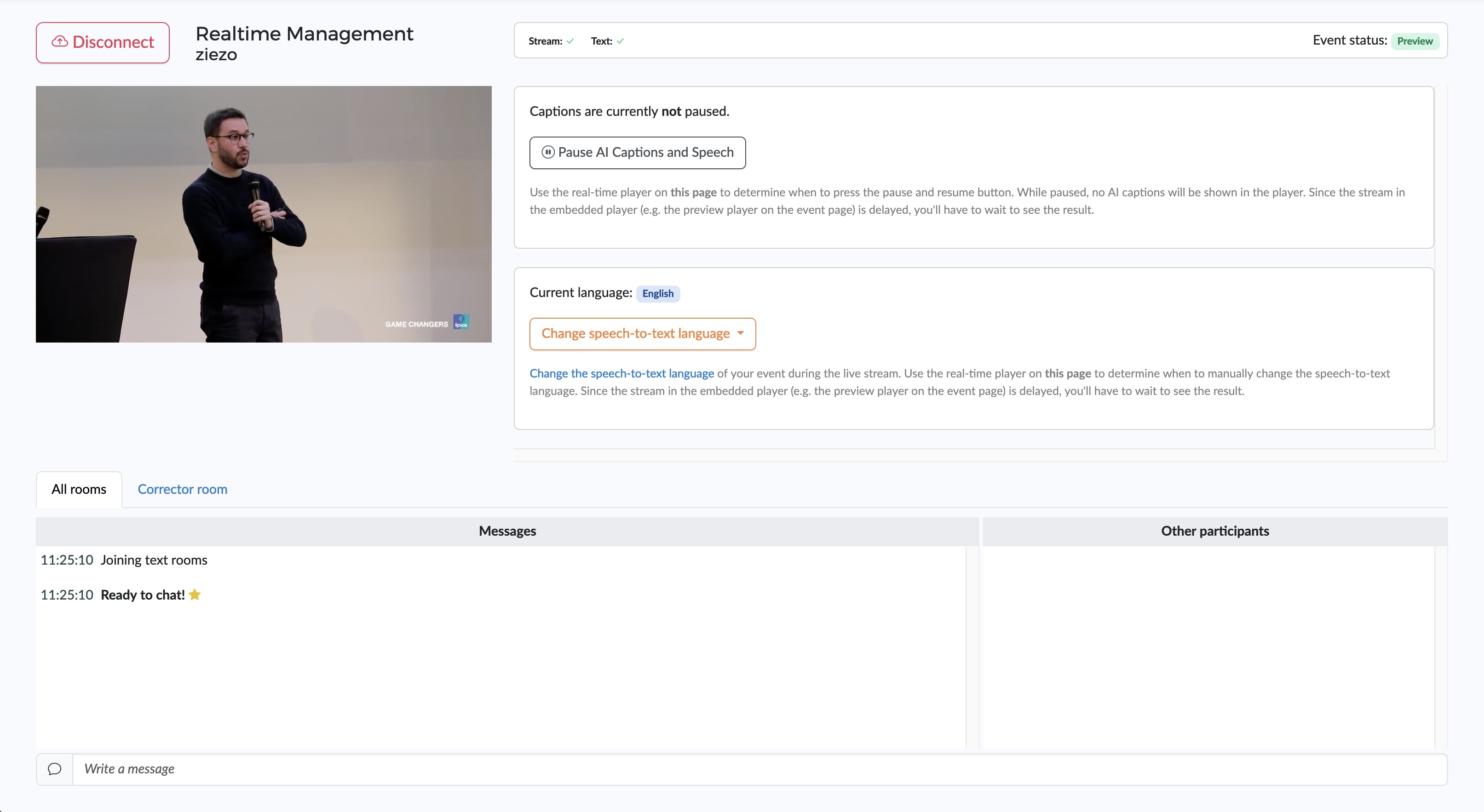Click the Realtime Management heading
1484x812 pixels.
pyautogui.click(x=304, y=34)
